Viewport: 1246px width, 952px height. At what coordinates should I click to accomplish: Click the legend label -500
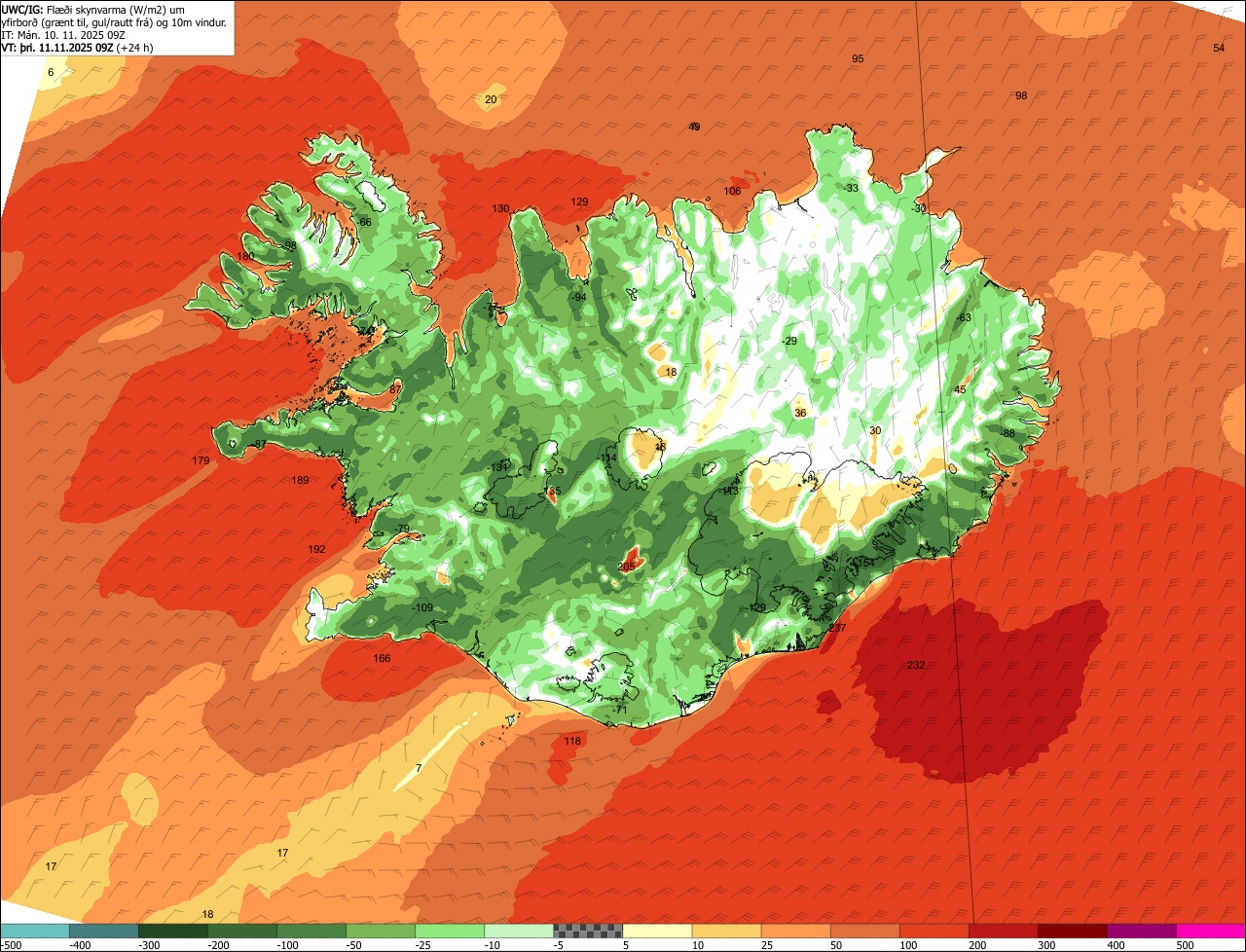tap(11, 945)
